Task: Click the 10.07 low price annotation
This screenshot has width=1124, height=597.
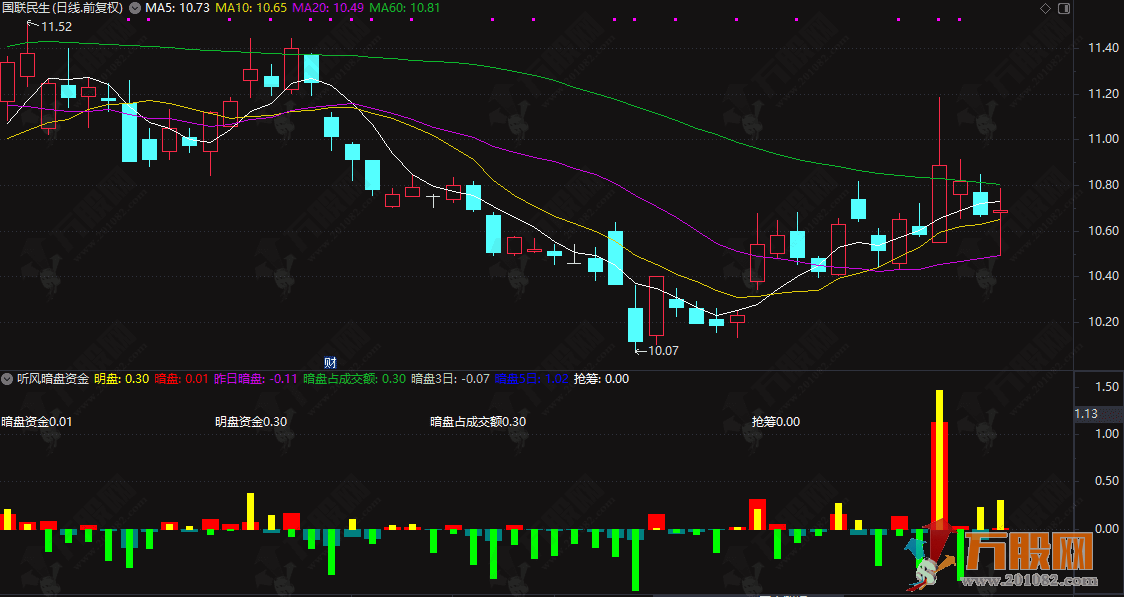Action: pos(662,350)
